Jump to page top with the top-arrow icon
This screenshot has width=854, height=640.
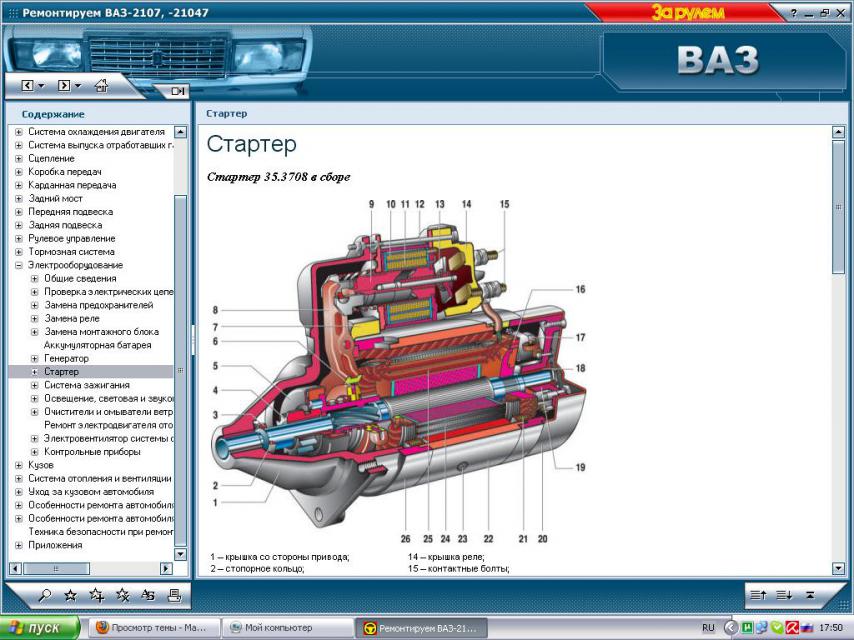810,595
